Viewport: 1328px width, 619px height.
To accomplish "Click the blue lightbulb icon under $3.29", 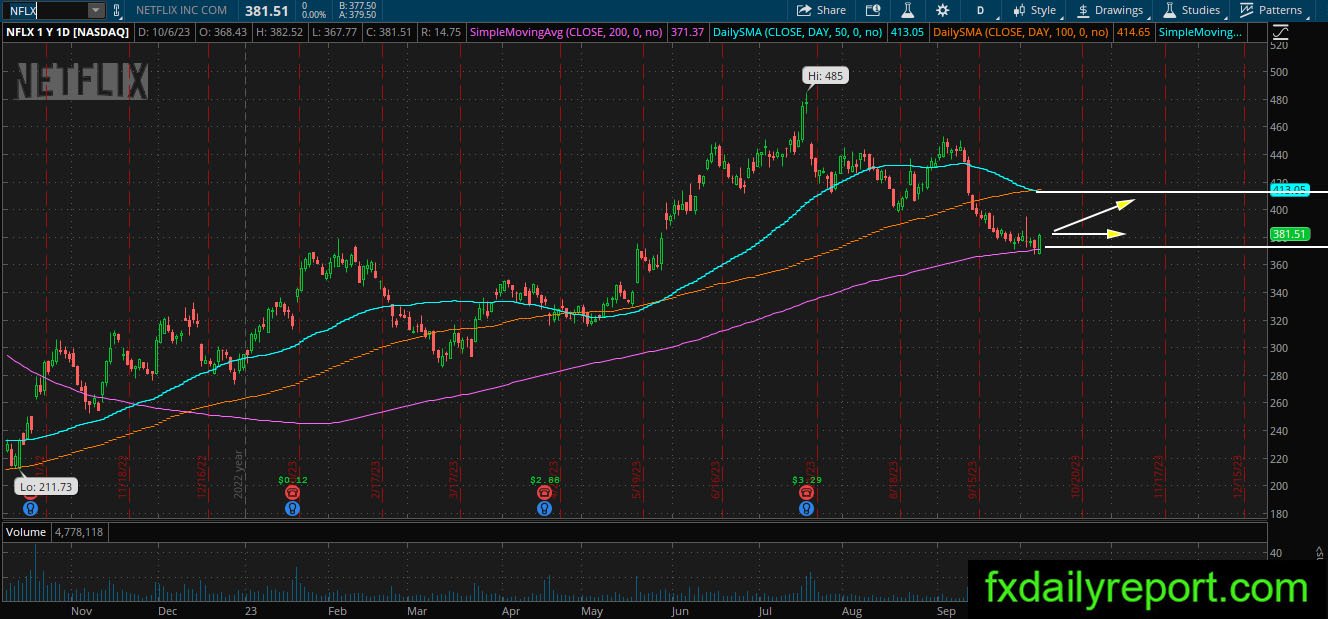I will [x=806, y=508].
